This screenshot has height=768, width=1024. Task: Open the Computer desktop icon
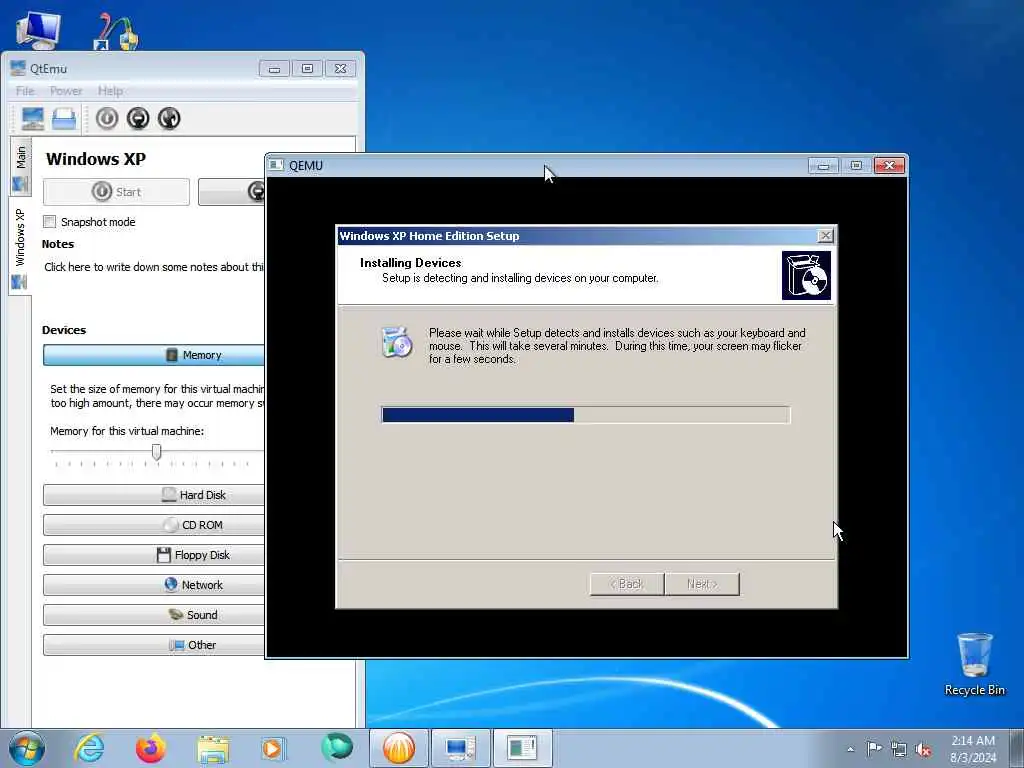coord(38,30)
